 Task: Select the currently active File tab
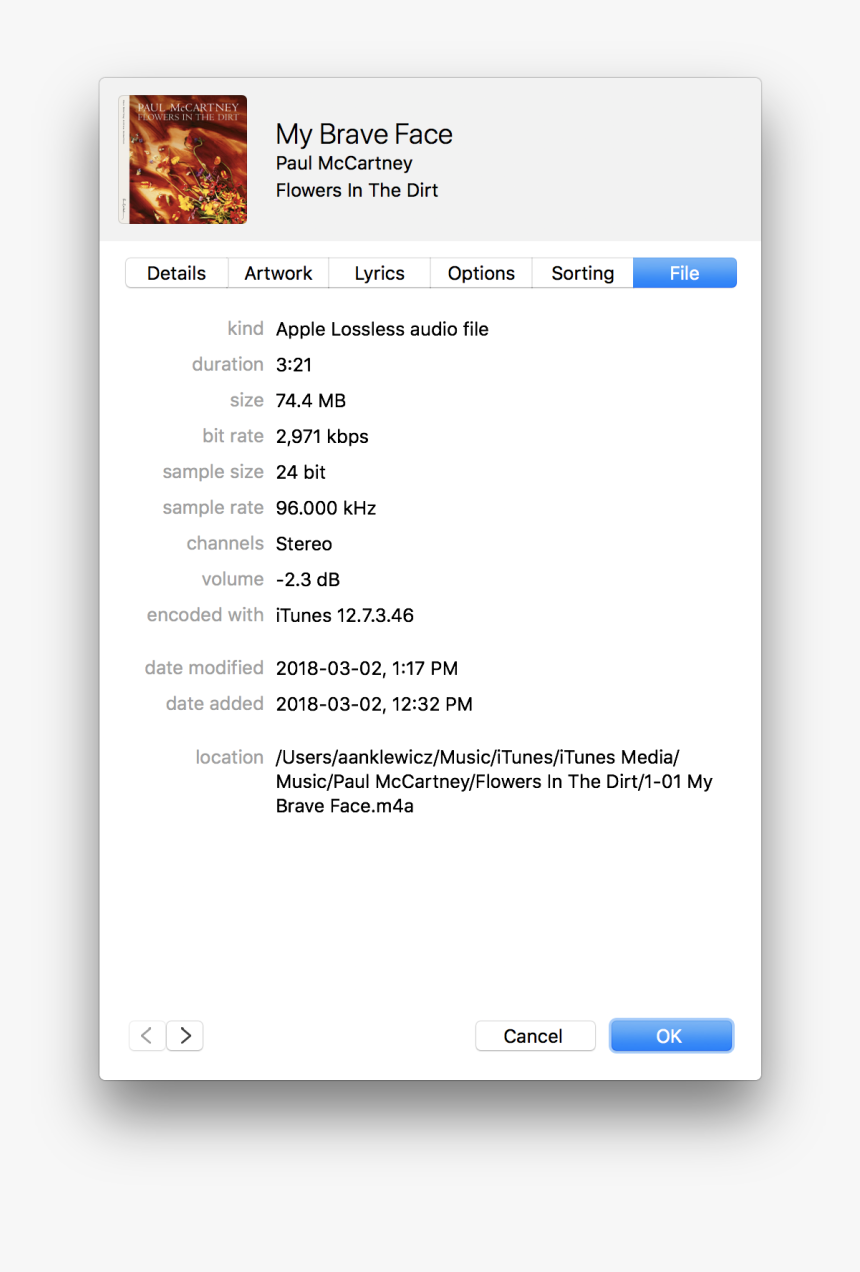[684, 272]
